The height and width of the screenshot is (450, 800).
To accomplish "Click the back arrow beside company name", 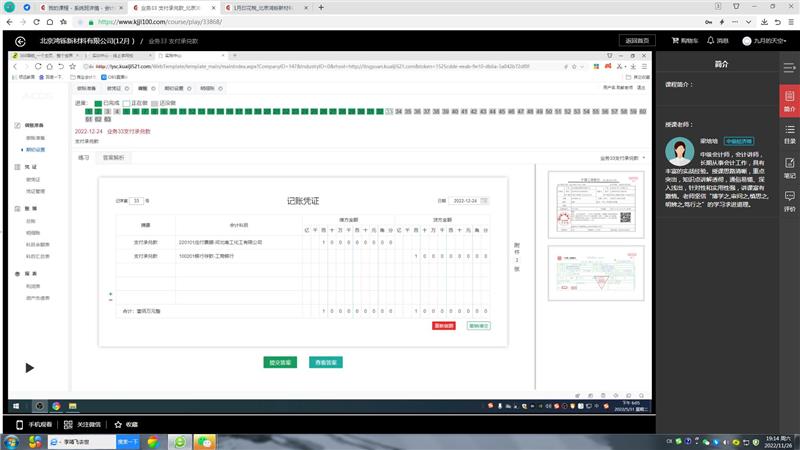I will tap(20, 41).
